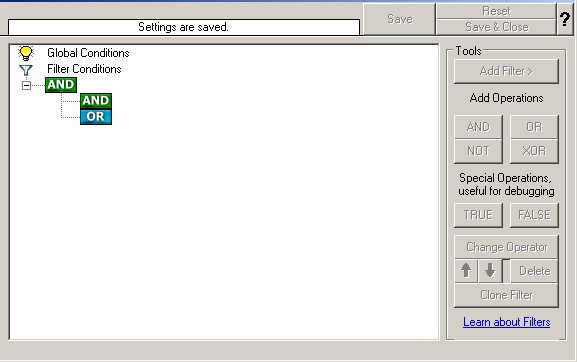Add an XOR operation
Screen dimensions: 577x362
(534, 151)
